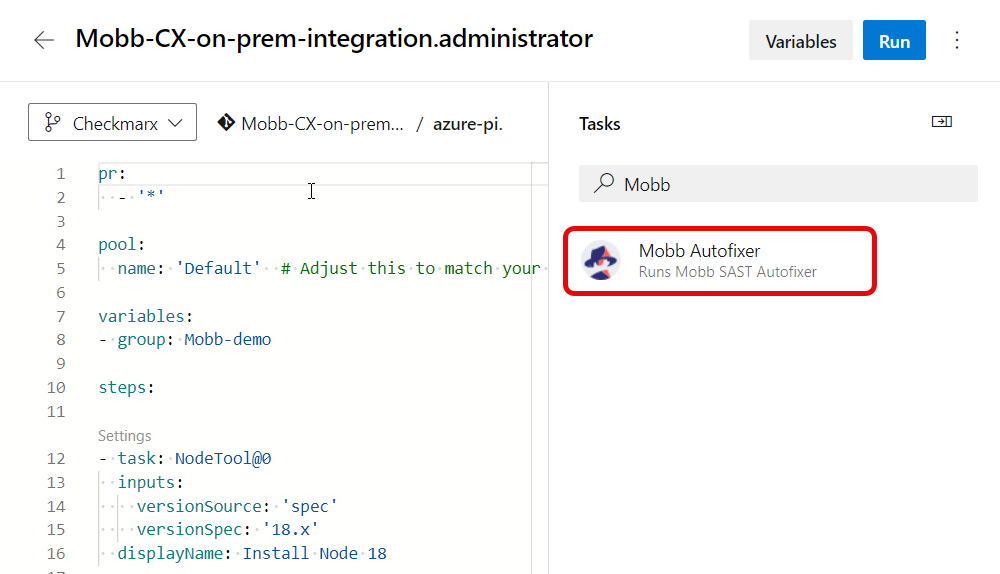This screenshot has height=574, width=1000.
Task: Click the branch icon in Checkmarx selector
Action: pos(52,123)
